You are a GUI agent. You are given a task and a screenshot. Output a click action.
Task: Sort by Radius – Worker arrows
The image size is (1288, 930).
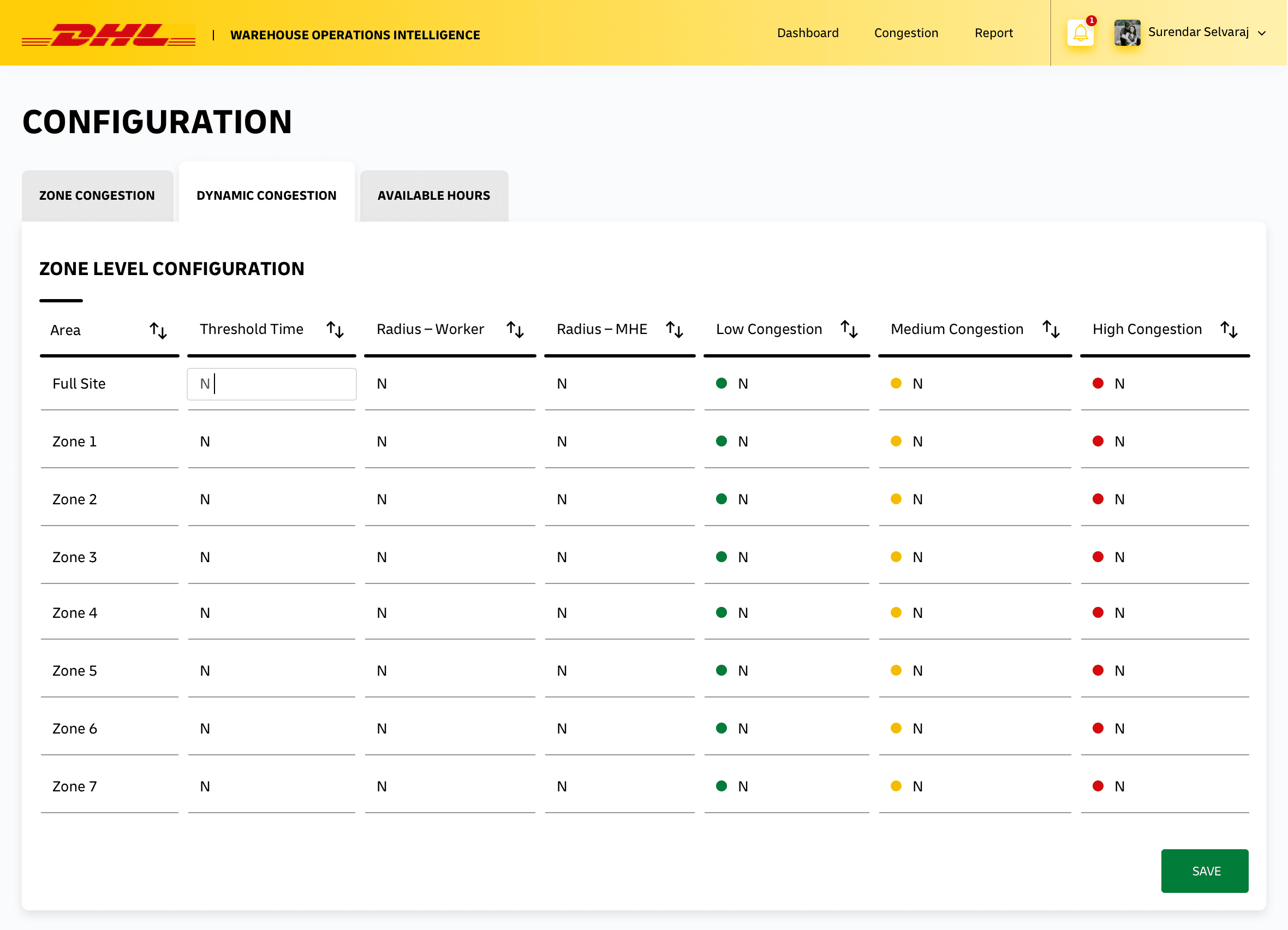point(515,329)
